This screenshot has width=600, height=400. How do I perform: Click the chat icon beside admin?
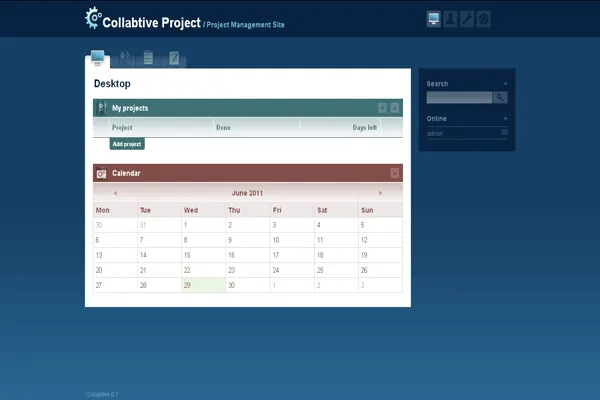coord(504,133)
